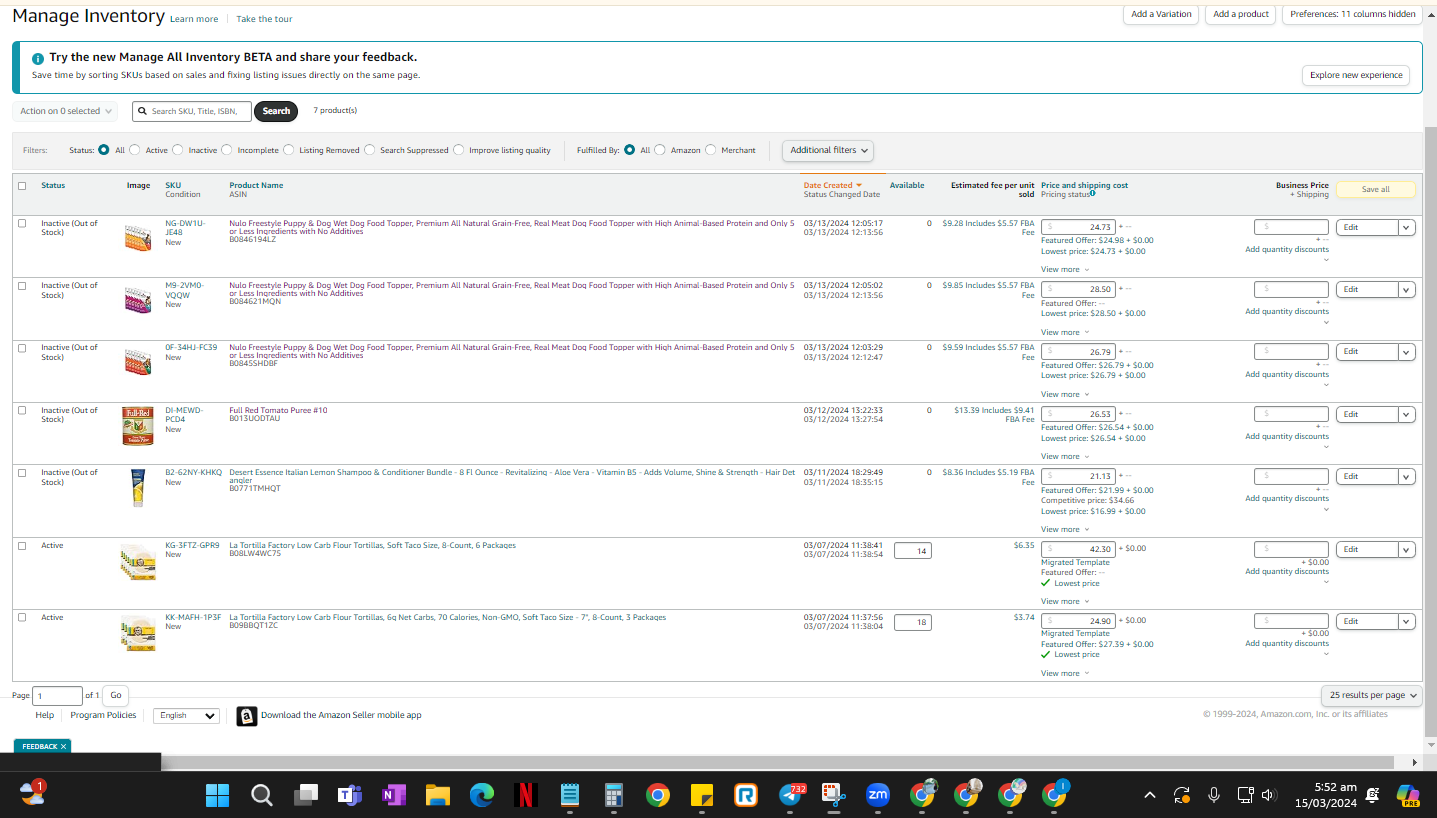1437x818 pixels.
Task: Sort by the Product Name column header
Action: [x=256, y=186]
